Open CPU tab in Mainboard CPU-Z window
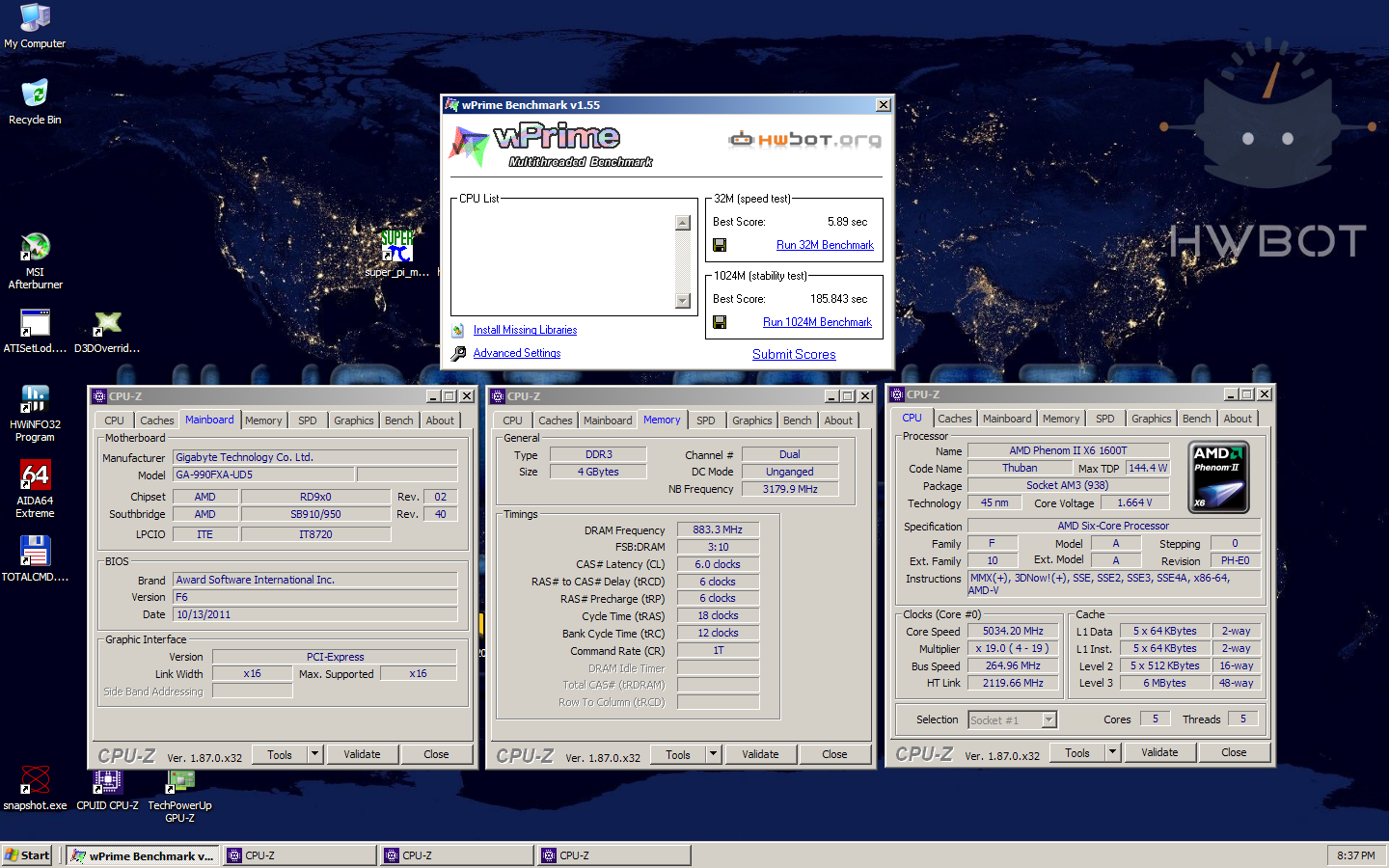The image size is (1389, 868). 114,420
